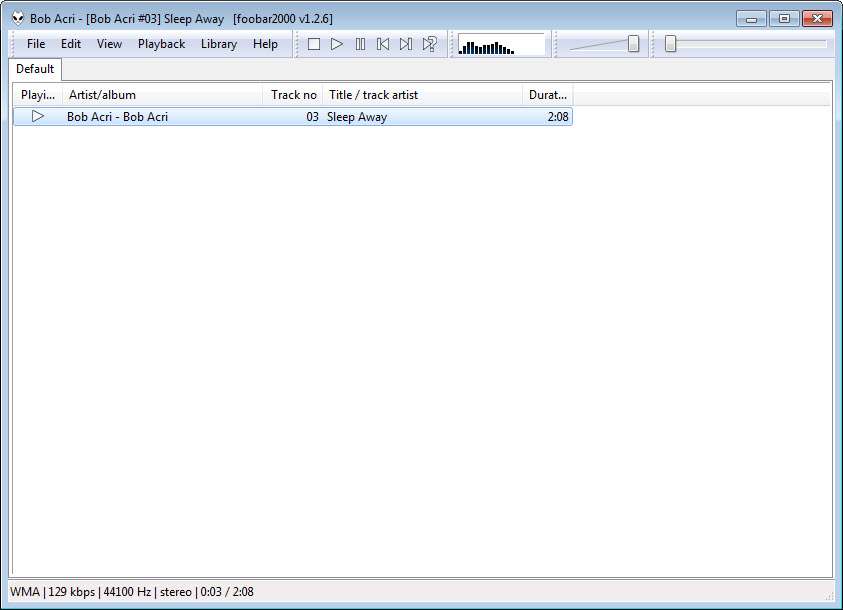Open the Help menu
This screenshot has height=610, width=843.
click(x=265, y=44)
